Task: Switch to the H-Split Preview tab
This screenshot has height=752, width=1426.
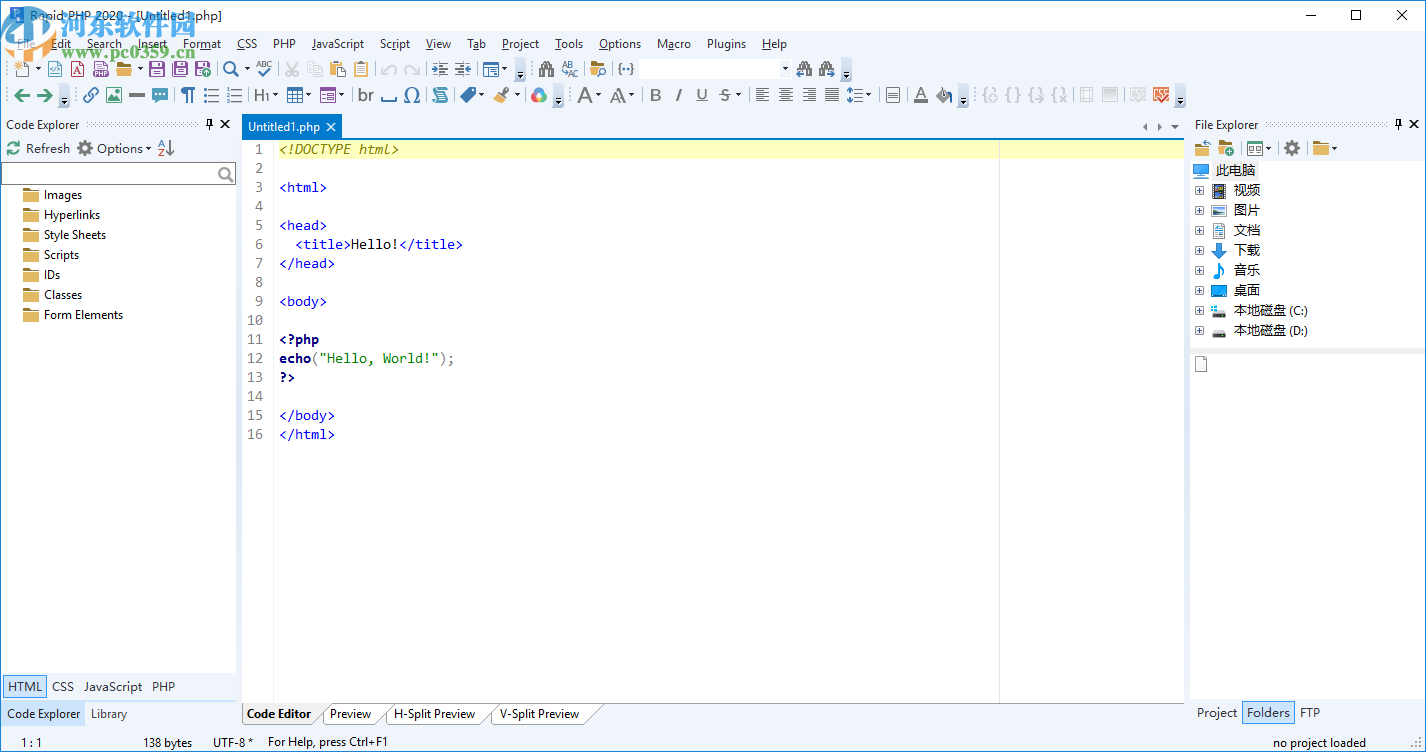Action: tap(434, 714)
